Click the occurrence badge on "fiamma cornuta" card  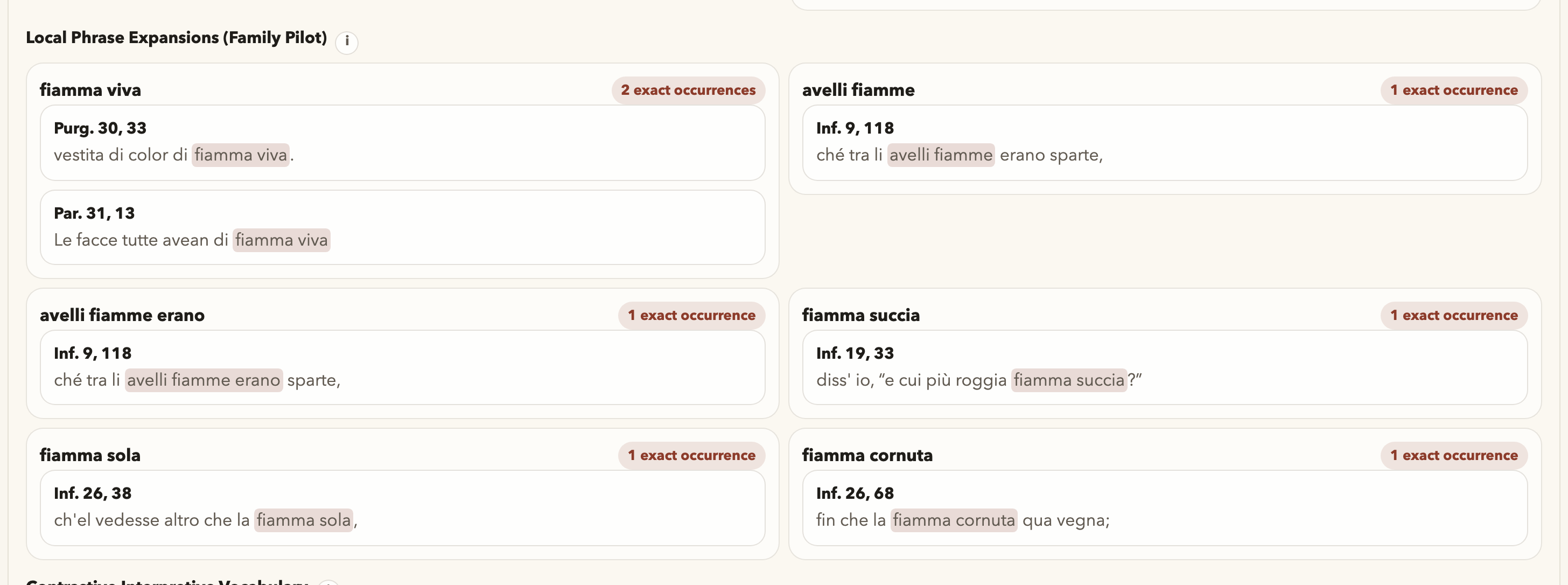pos(1453,455)
